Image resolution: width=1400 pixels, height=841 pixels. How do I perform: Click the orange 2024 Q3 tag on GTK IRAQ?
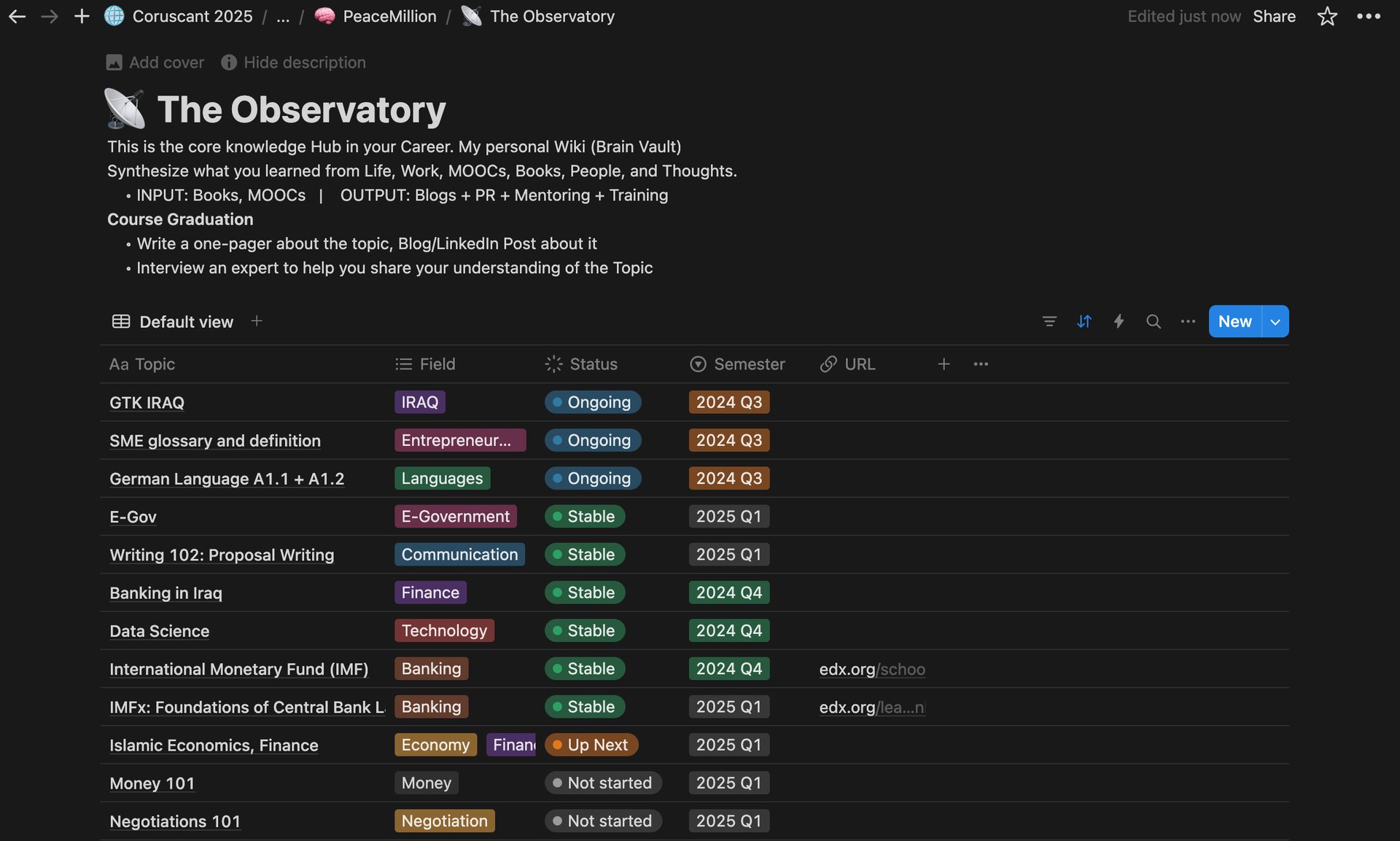(x=728, y=402)
